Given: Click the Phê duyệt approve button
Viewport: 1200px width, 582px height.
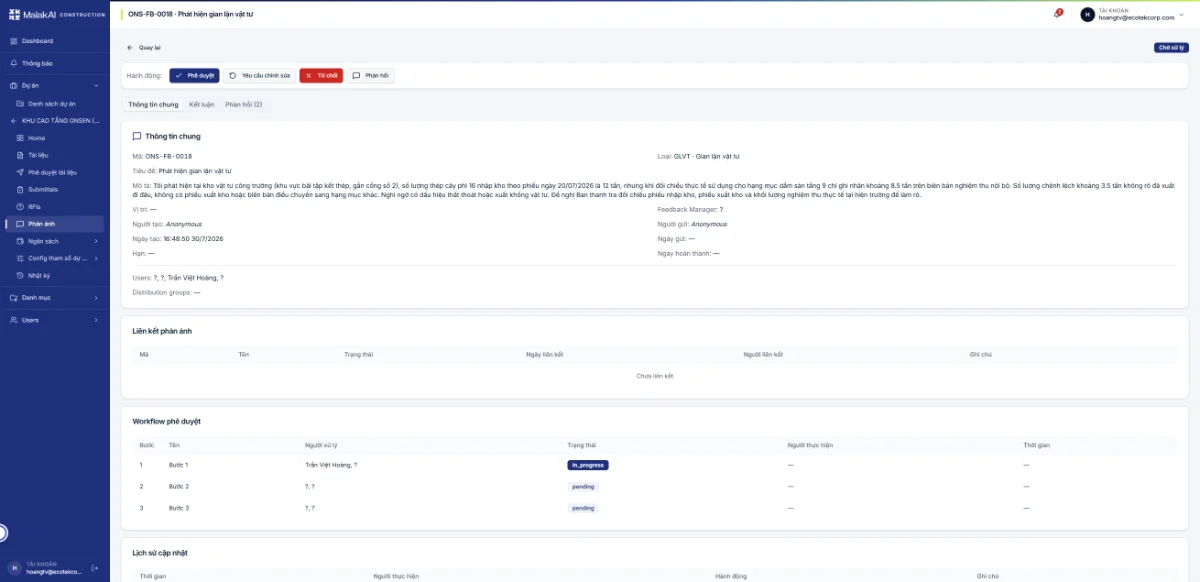Looking at the screenshot, I should (194, 75).
